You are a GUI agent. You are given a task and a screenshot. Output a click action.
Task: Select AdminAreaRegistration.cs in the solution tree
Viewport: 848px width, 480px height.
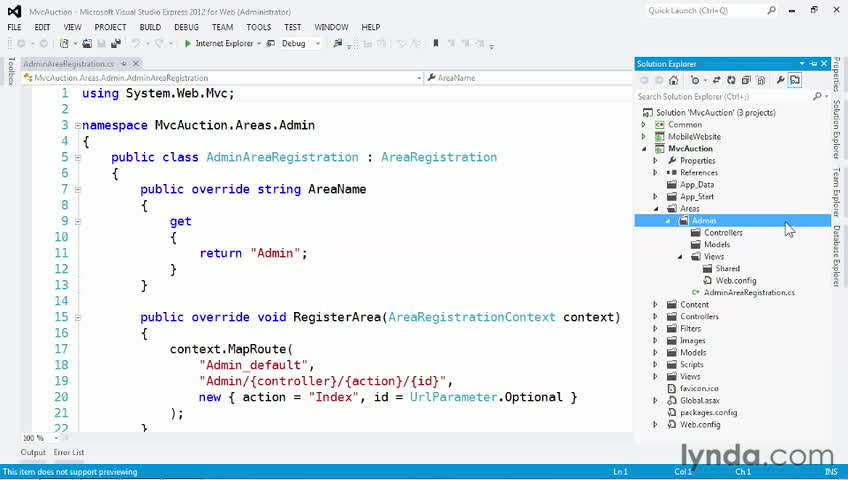click(x=749, y=292)
